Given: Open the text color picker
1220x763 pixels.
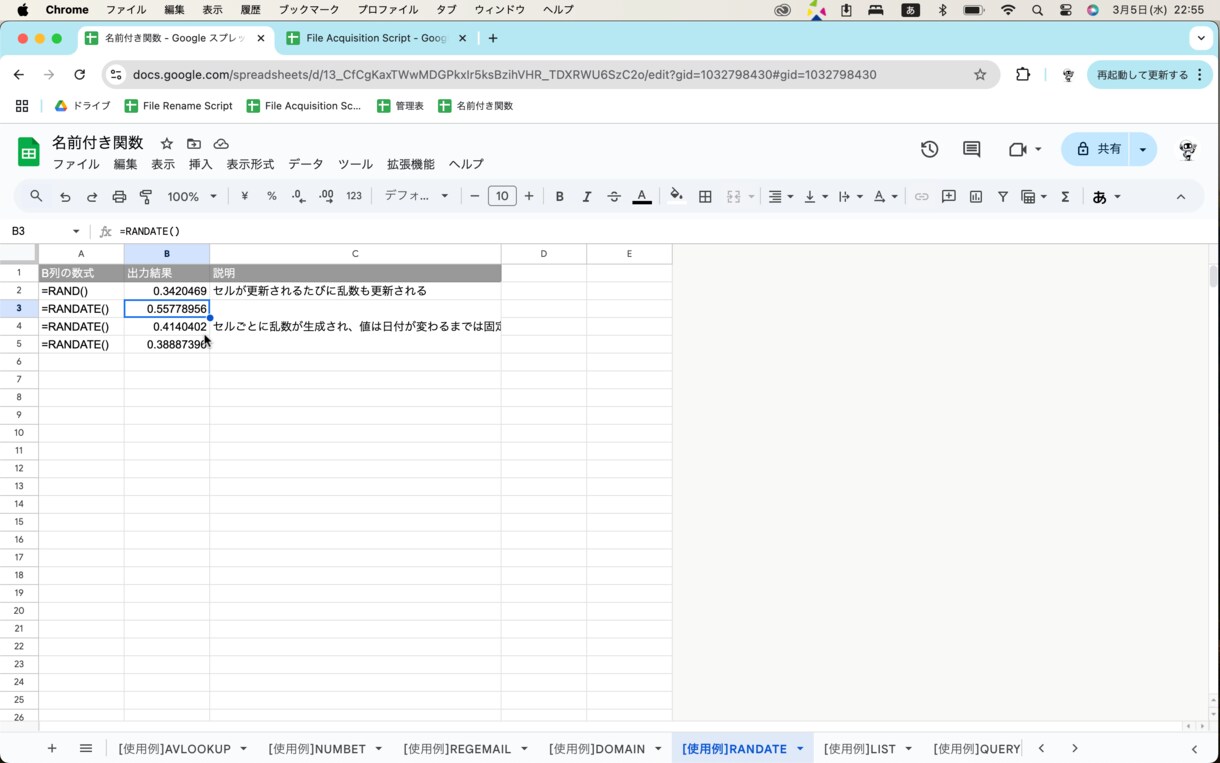Looking at the screenshot, I should (642, 197).
